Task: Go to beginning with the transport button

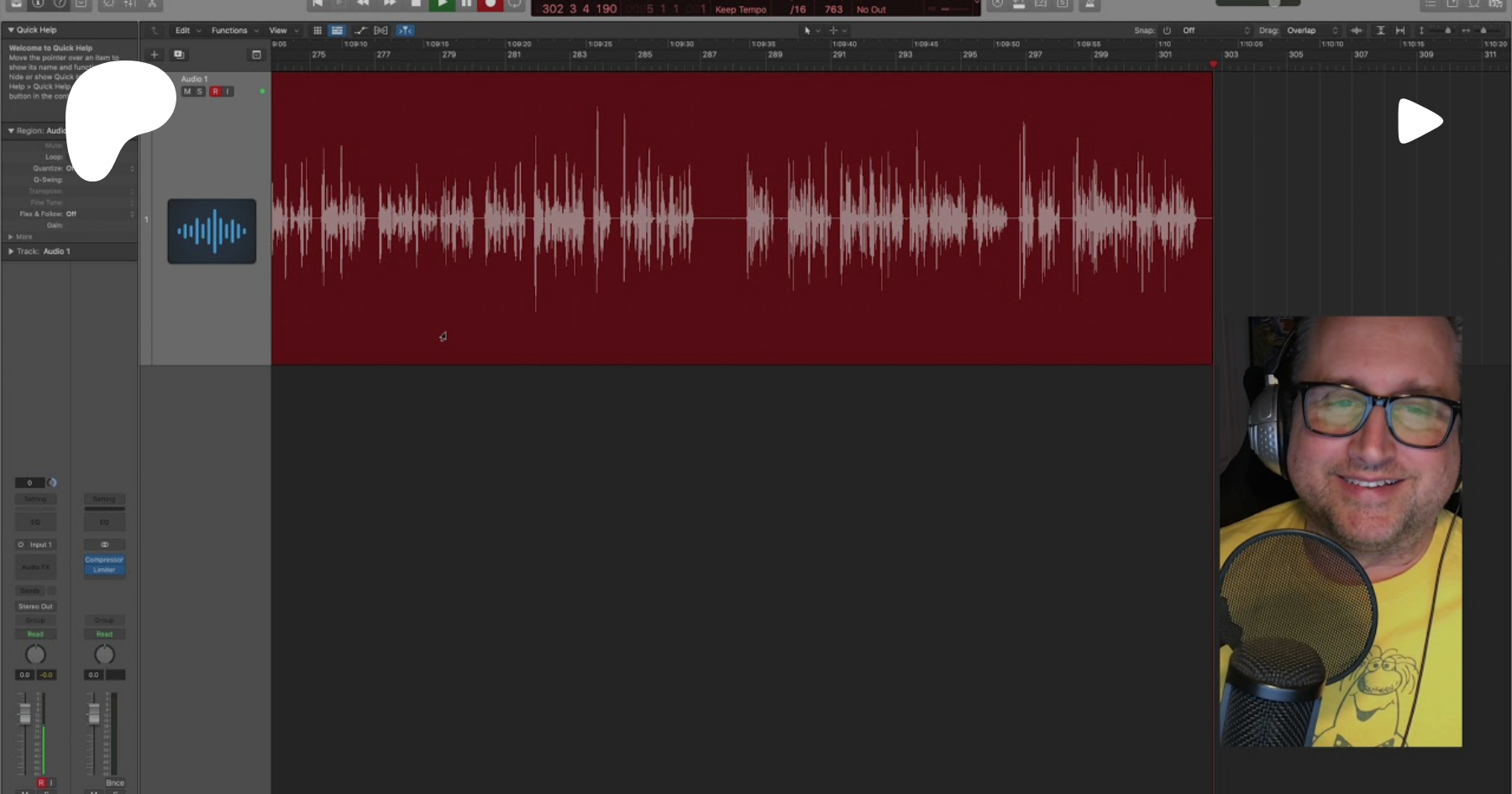Action: [x=318, y=4]
